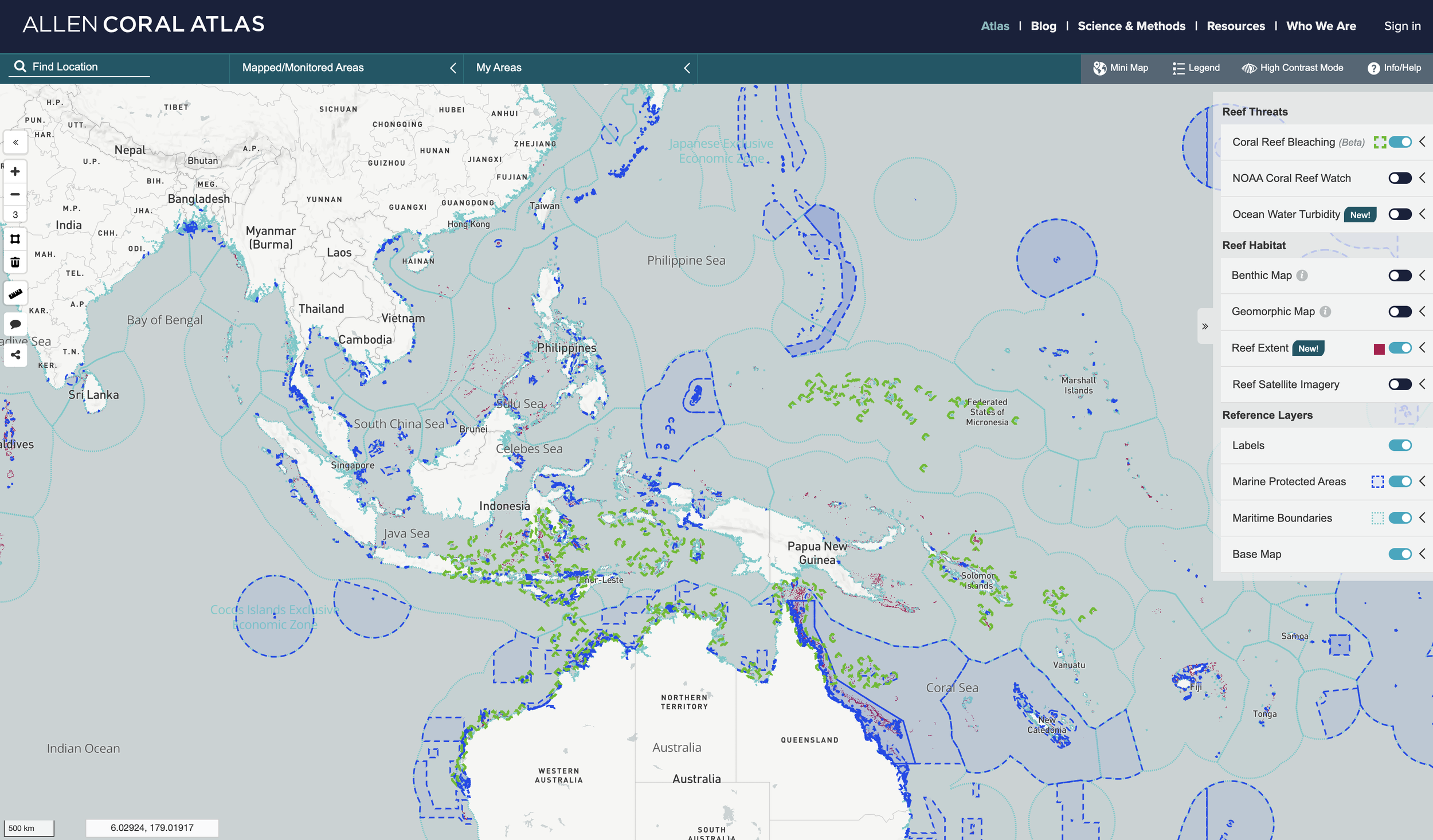The image size is (1433, 840).
Task: Go to the Blog page
Action: click(1043, 26)
